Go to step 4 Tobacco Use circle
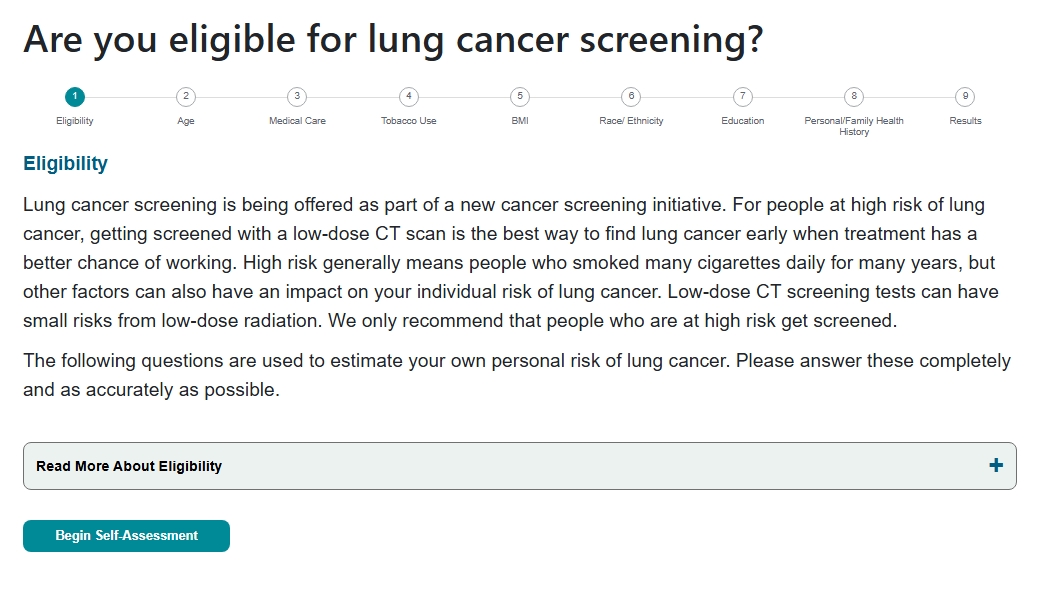The width and height of the screenshot is (1048, 606). coord(409,97)
